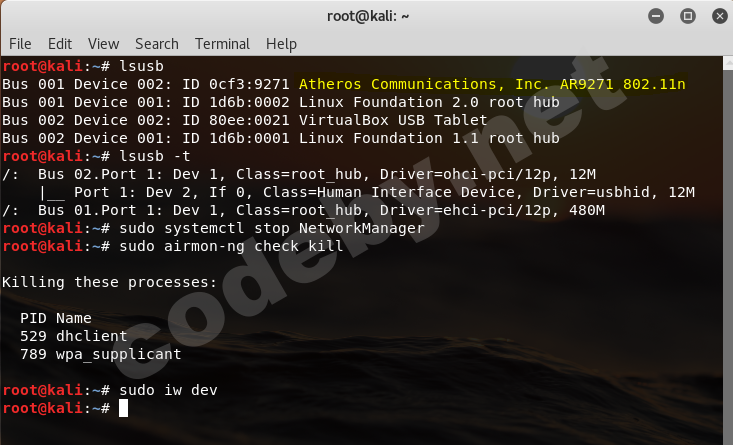Open the Search menu
The image size is (733, 445).
[157, 44]
